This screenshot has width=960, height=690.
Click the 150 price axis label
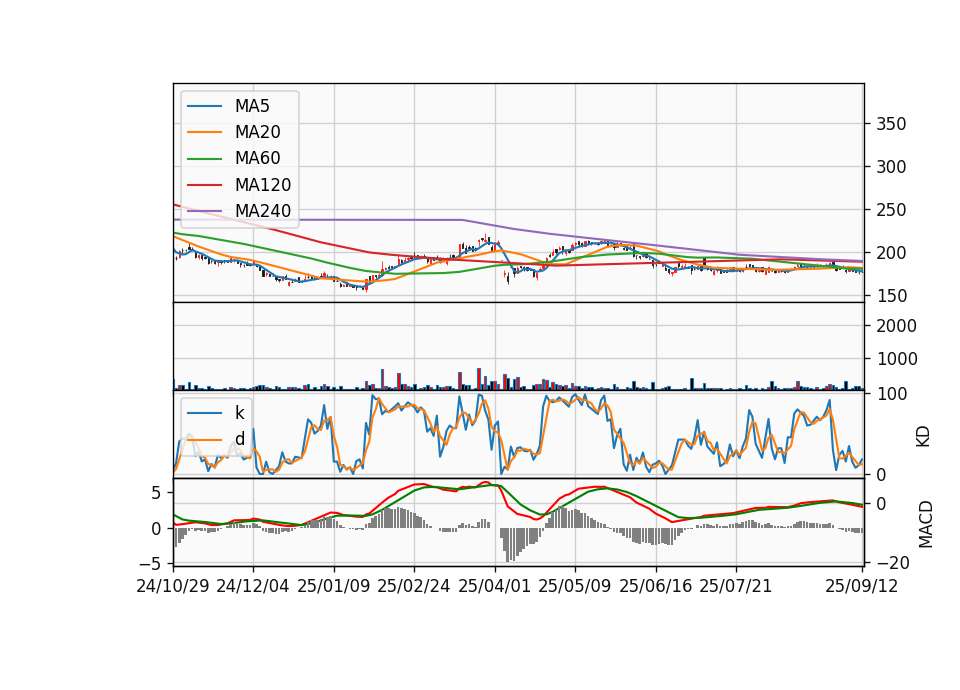[891, 296]
